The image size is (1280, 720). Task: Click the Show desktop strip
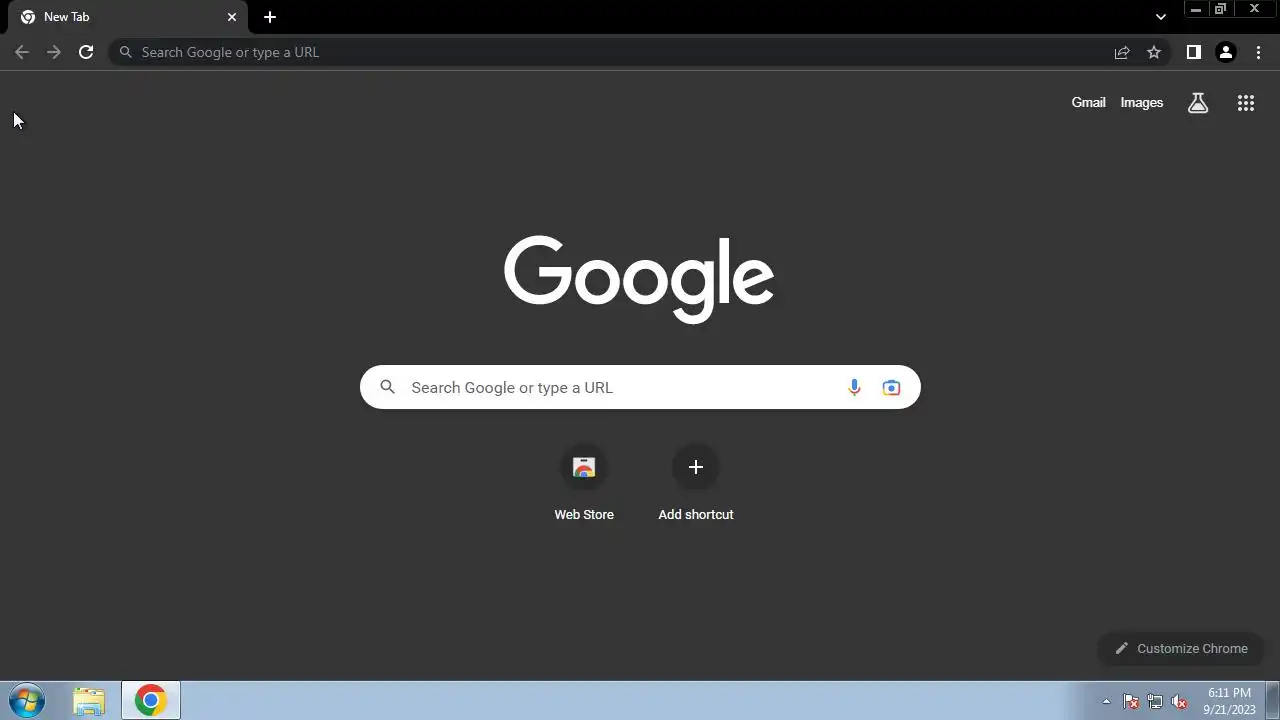pos(1273,701)
